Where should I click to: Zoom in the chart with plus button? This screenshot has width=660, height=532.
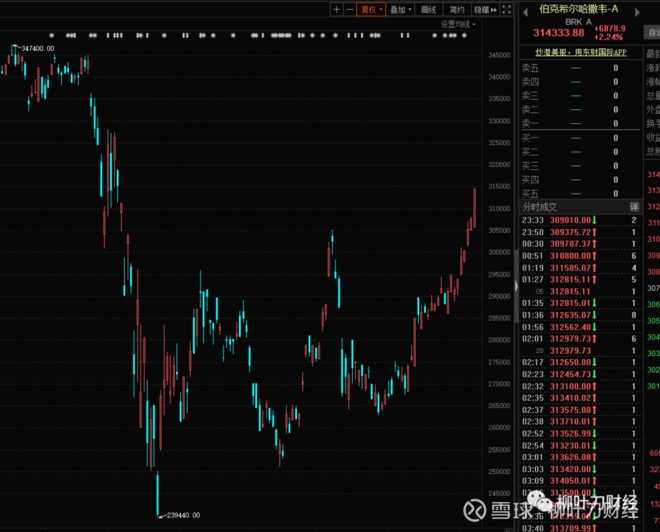[x=336, y=9]
